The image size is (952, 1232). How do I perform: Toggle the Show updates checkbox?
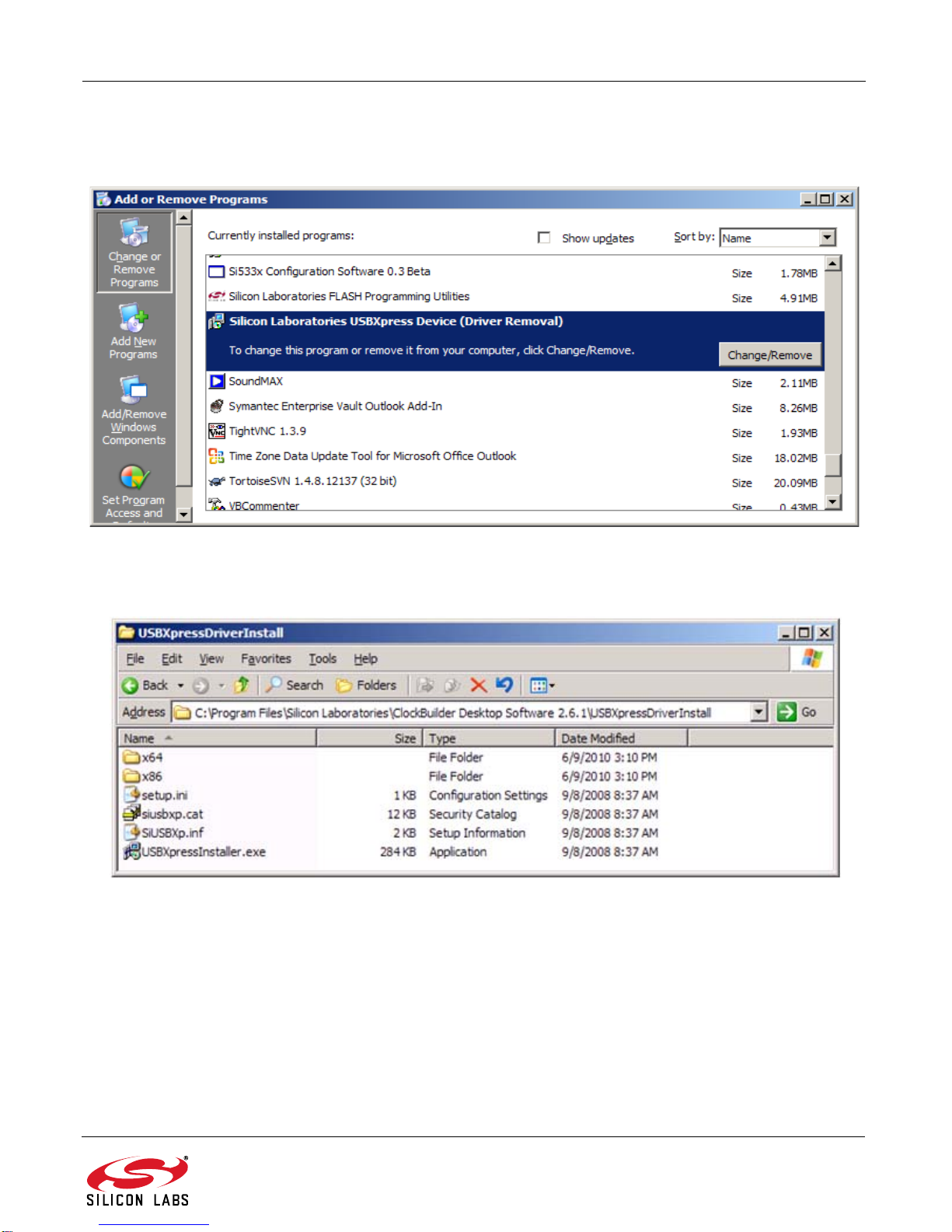point(544,238)
